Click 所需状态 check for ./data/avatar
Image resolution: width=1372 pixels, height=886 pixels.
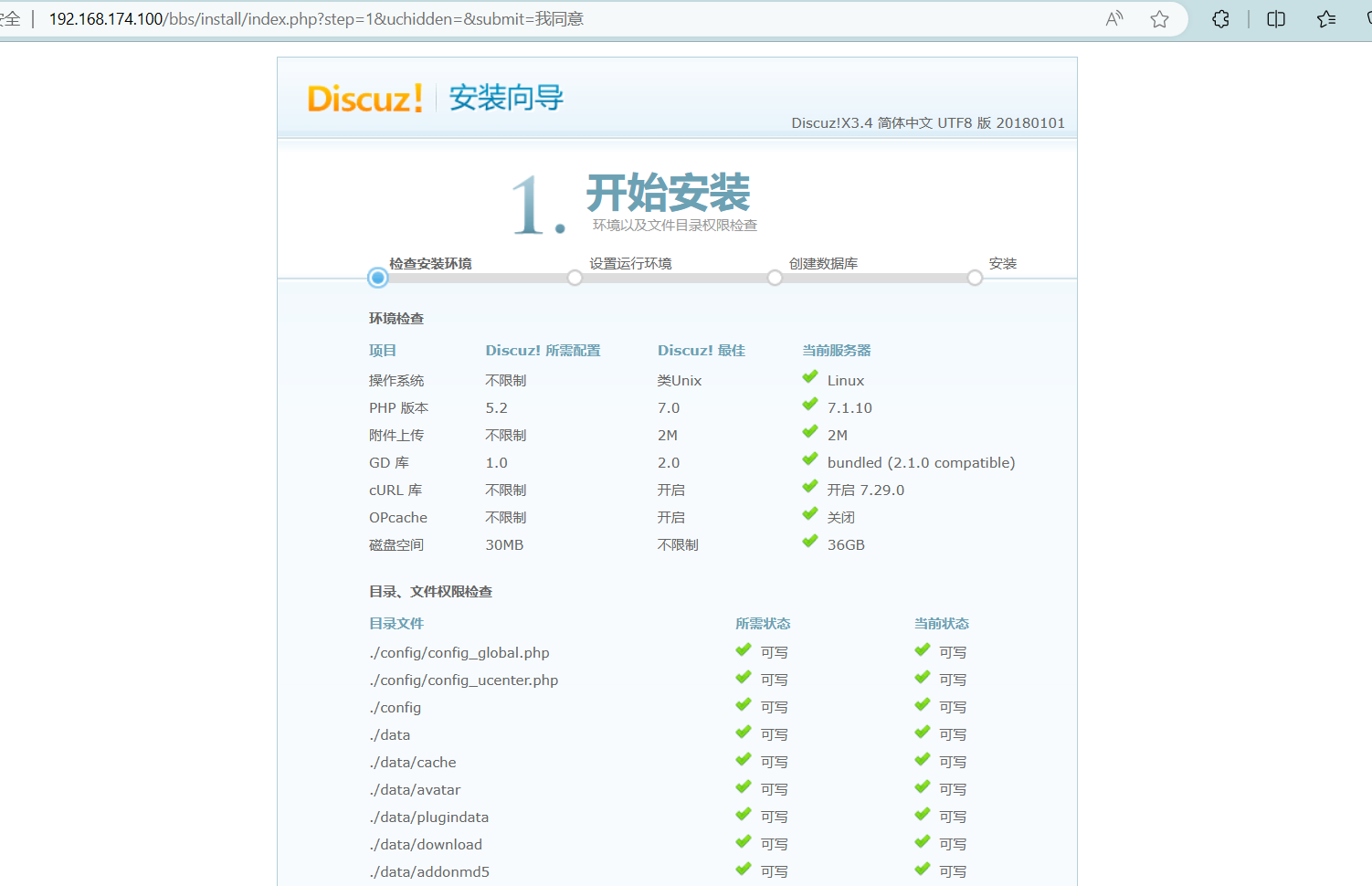pyautogui.click(x=744, y=787)
